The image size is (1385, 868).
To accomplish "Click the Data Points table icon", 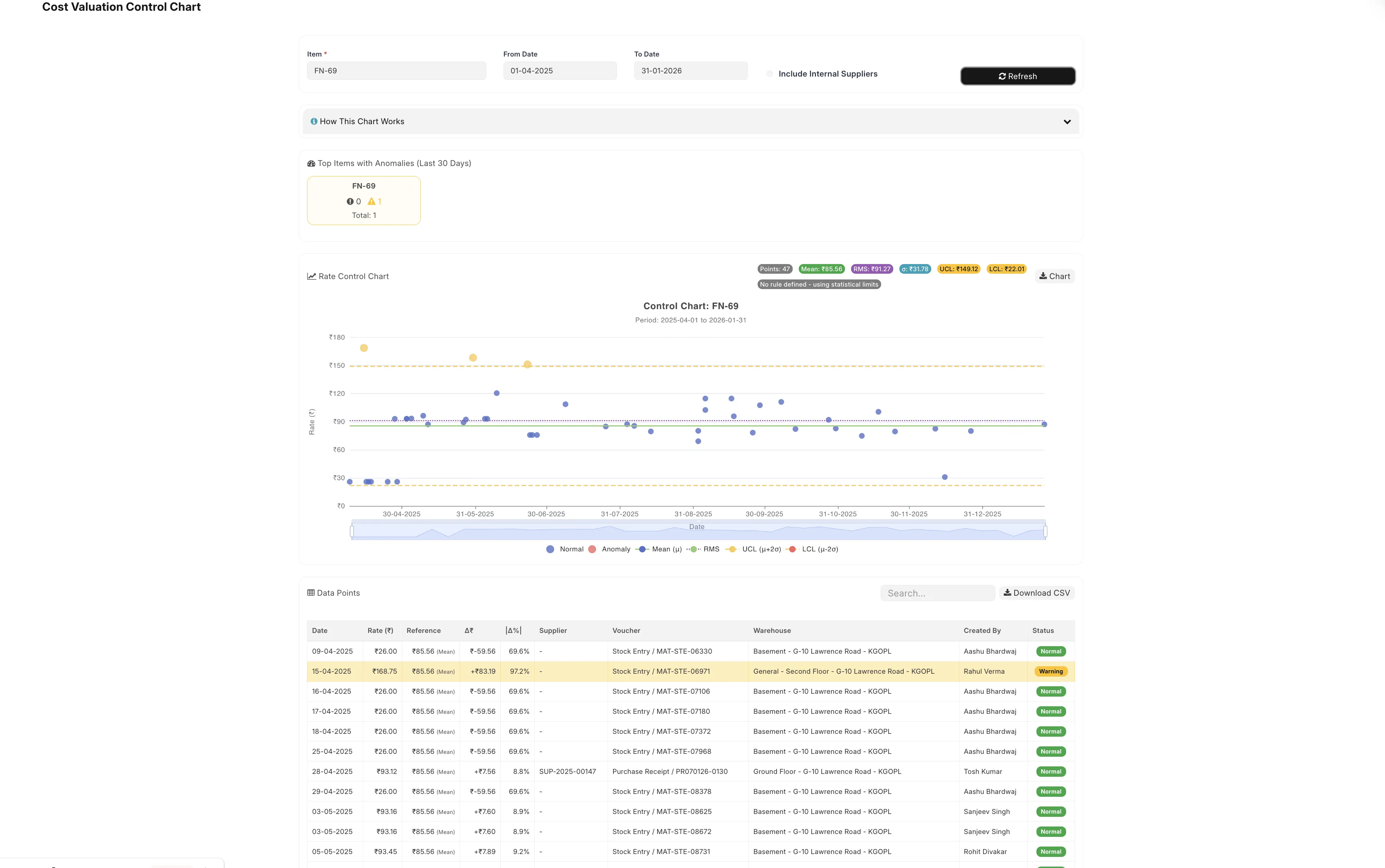I will coord(311,593).
